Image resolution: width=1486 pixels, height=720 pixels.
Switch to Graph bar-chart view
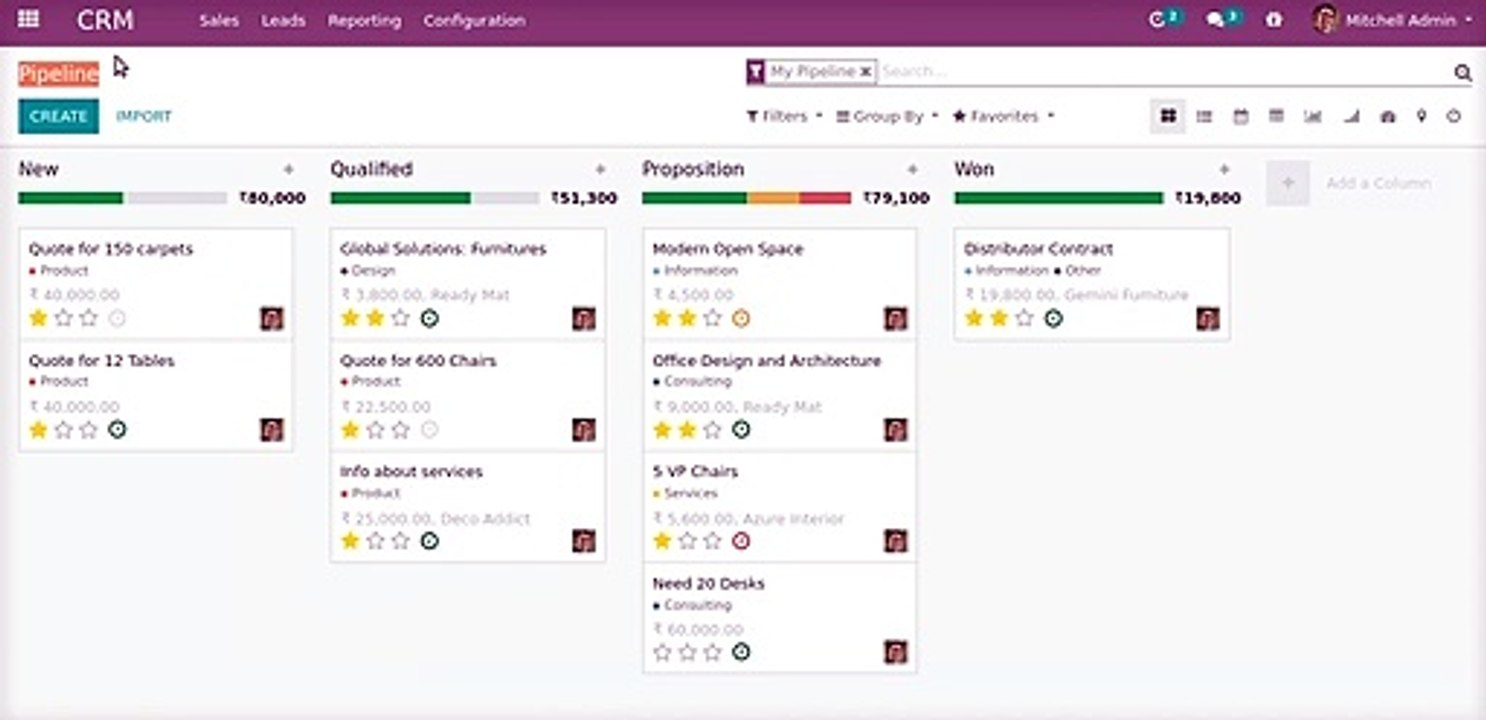[x=1312, y=116]
